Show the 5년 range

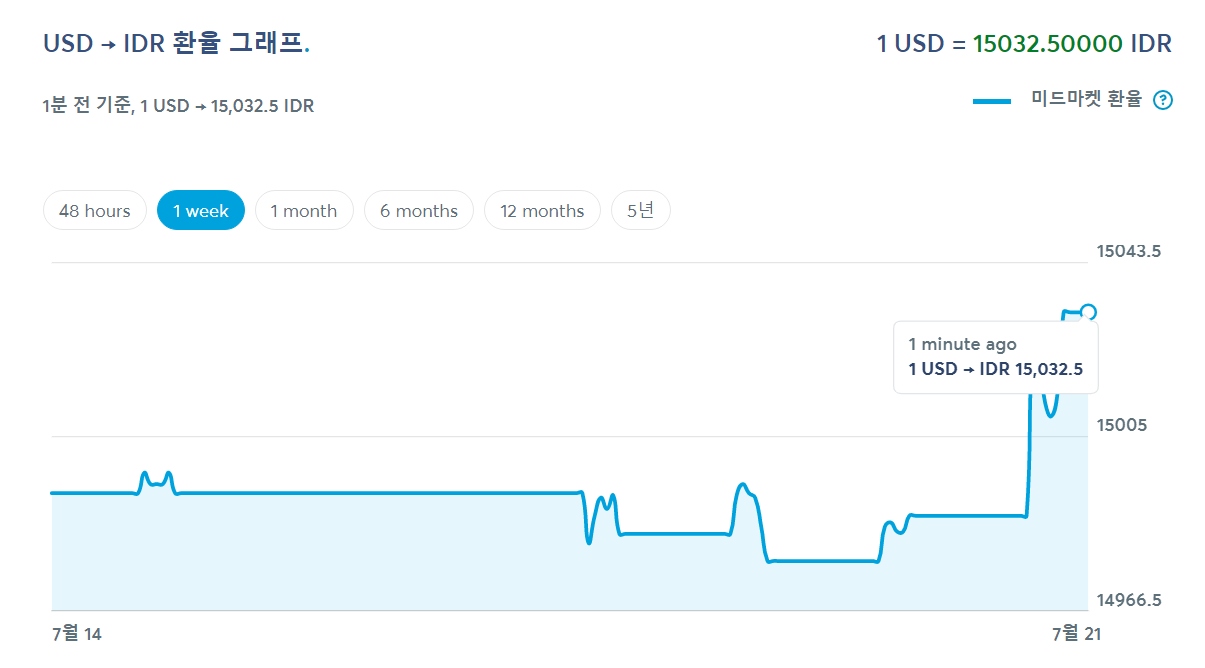tap(641, 211)
